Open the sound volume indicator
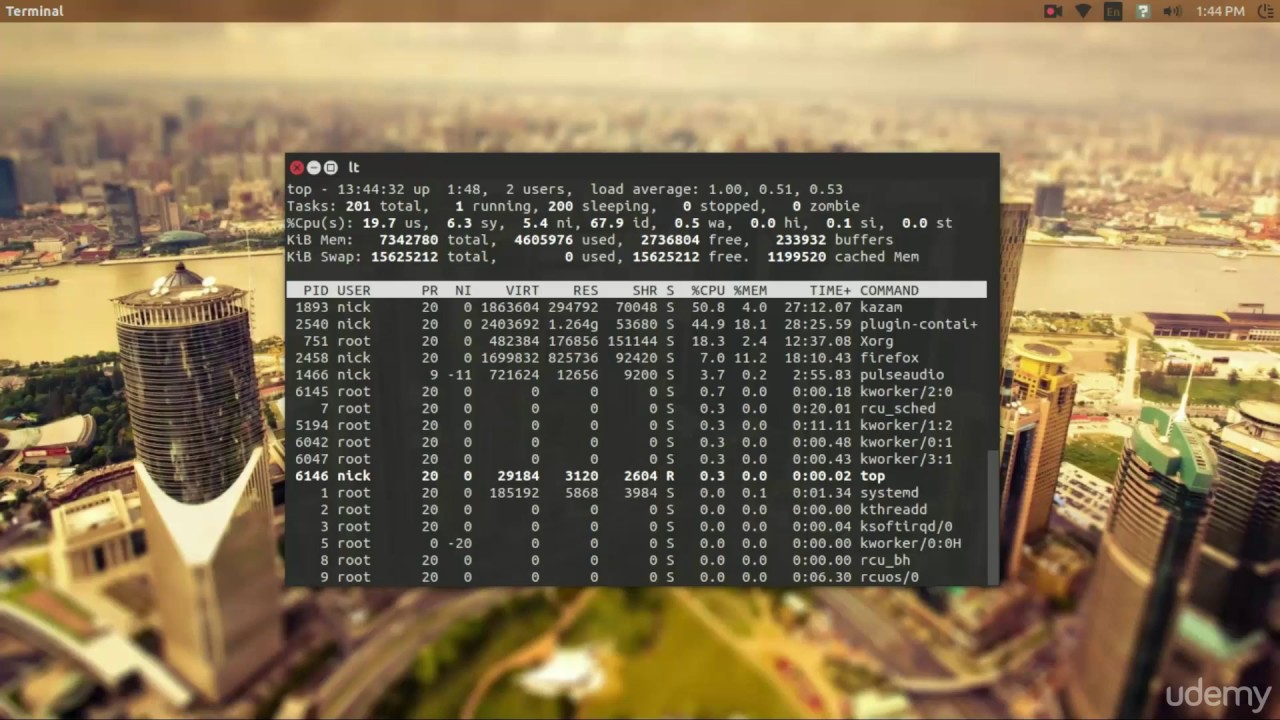This screenshot has width=1280, height=720. click(x=1172, y=11)
